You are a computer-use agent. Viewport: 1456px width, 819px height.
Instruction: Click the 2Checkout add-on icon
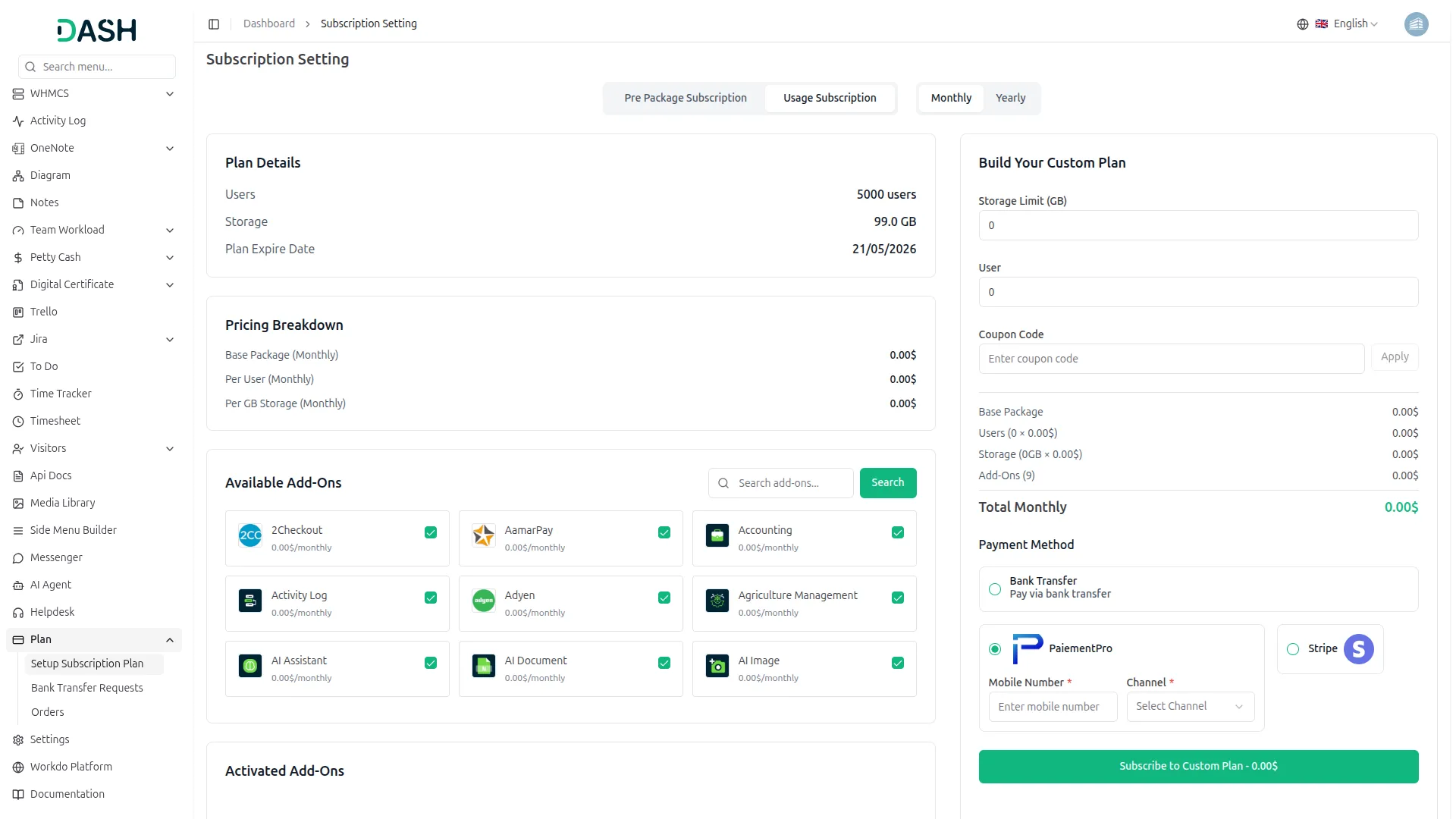(x=250, y=535)
